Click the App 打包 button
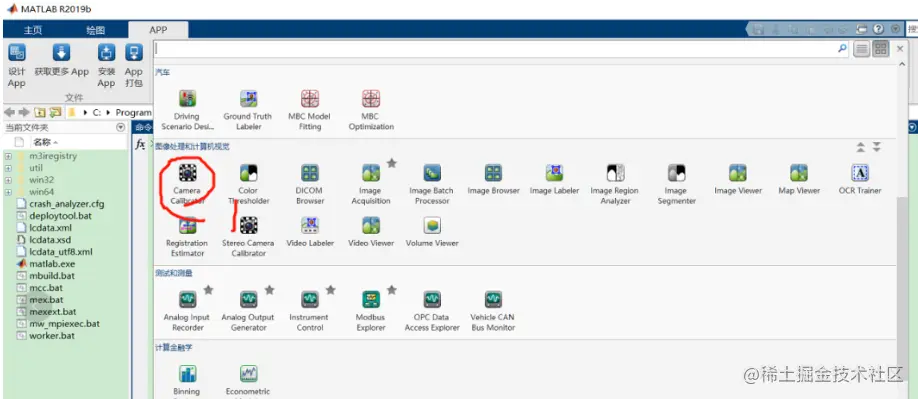 (133, 66)
